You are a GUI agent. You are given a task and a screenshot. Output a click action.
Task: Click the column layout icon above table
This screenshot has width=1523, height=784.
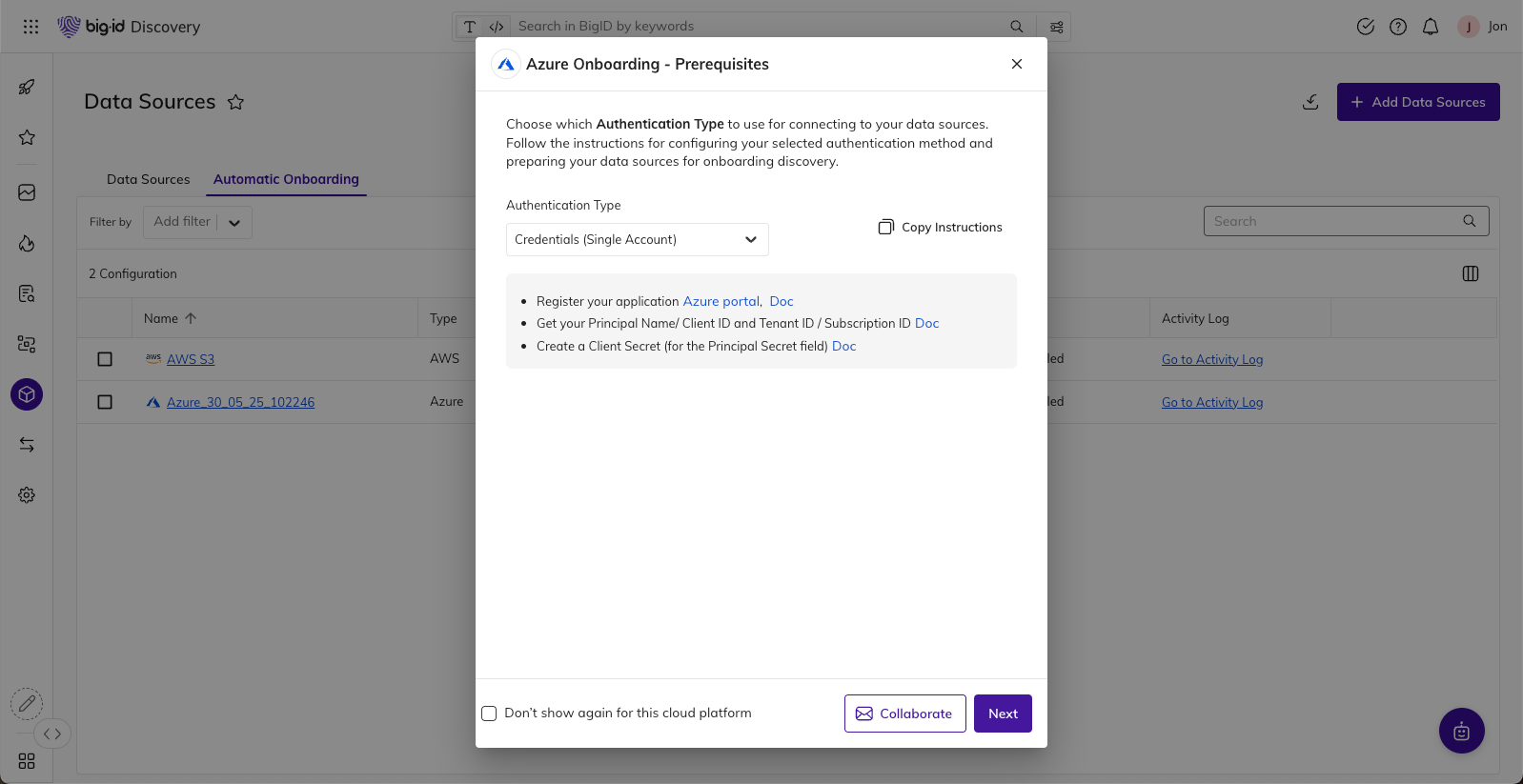pyautogui.click(x=1471, y=273)
